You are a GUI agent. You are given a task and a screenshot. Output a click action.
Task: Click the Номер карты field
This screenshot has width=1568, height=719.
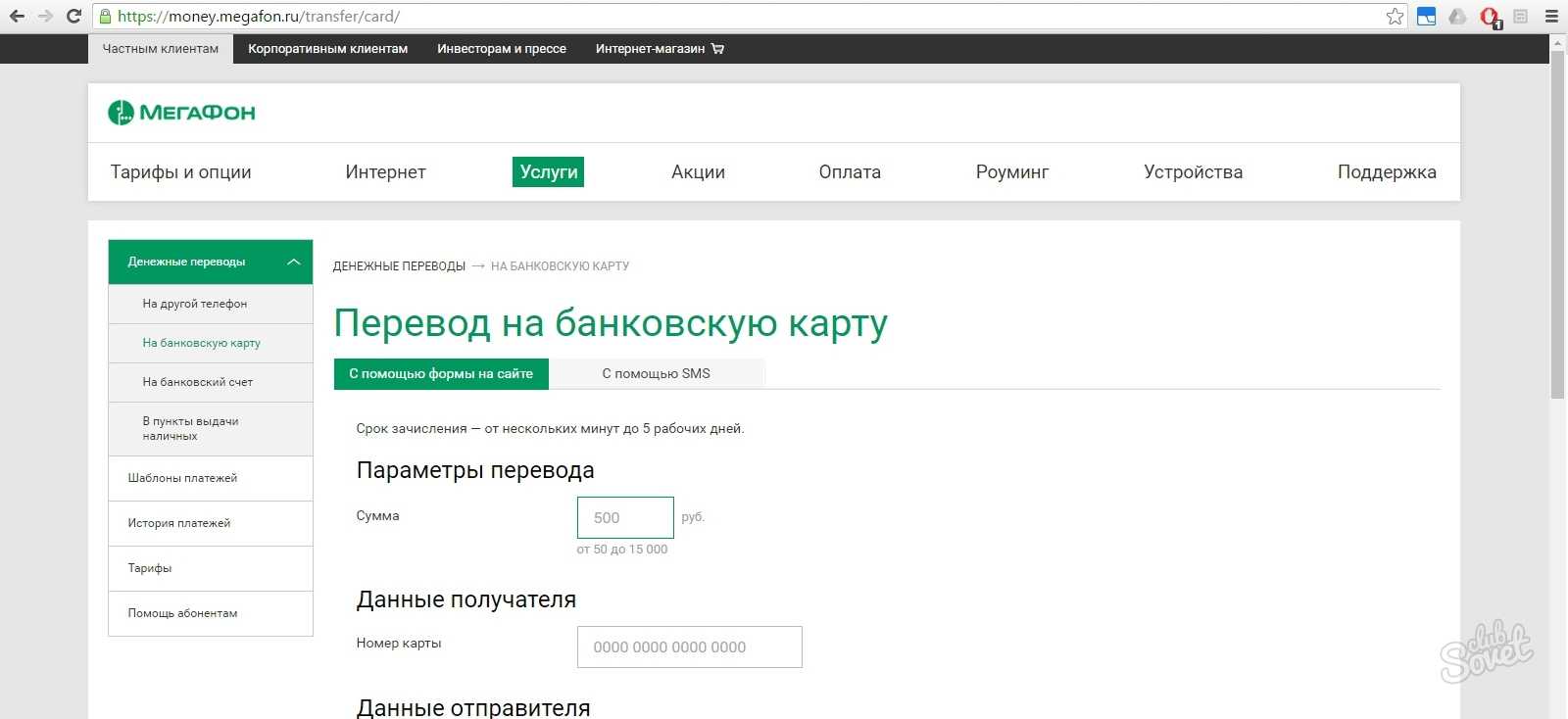point(689,647)
